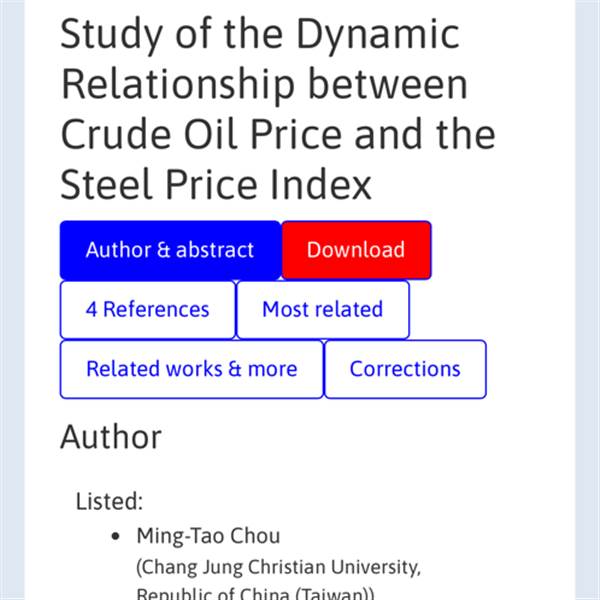This screenshot has width=600, height=600.
Task: Open the Author & abstract tab
Action: click(170, 250)
